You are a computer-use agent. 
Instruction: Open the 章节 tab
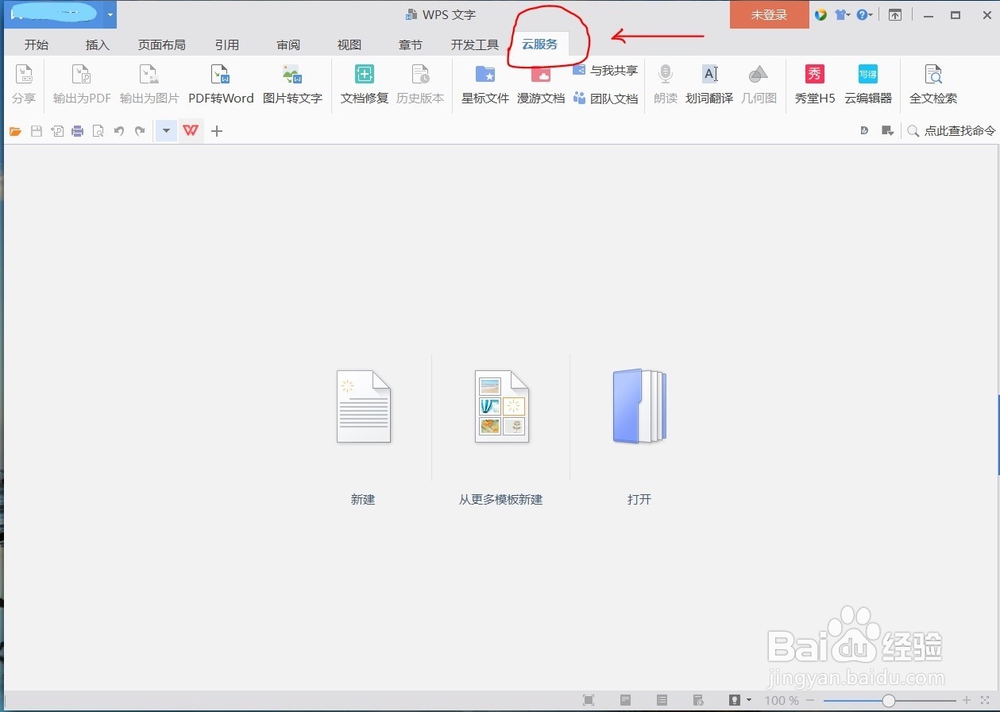point(410,45)
